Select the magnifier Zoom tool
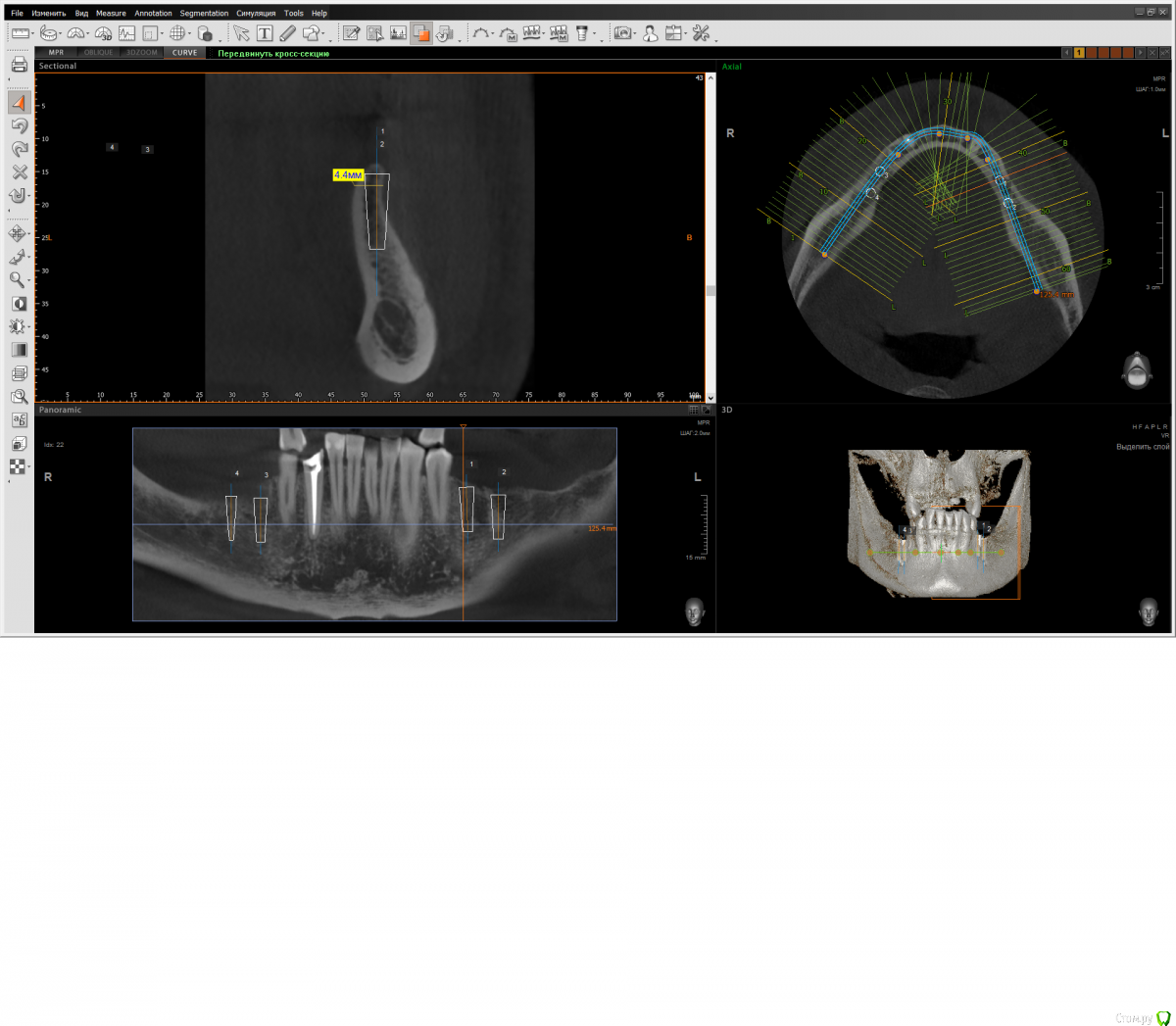This screenshot has width=1176, height=1026. pos(17,280)
